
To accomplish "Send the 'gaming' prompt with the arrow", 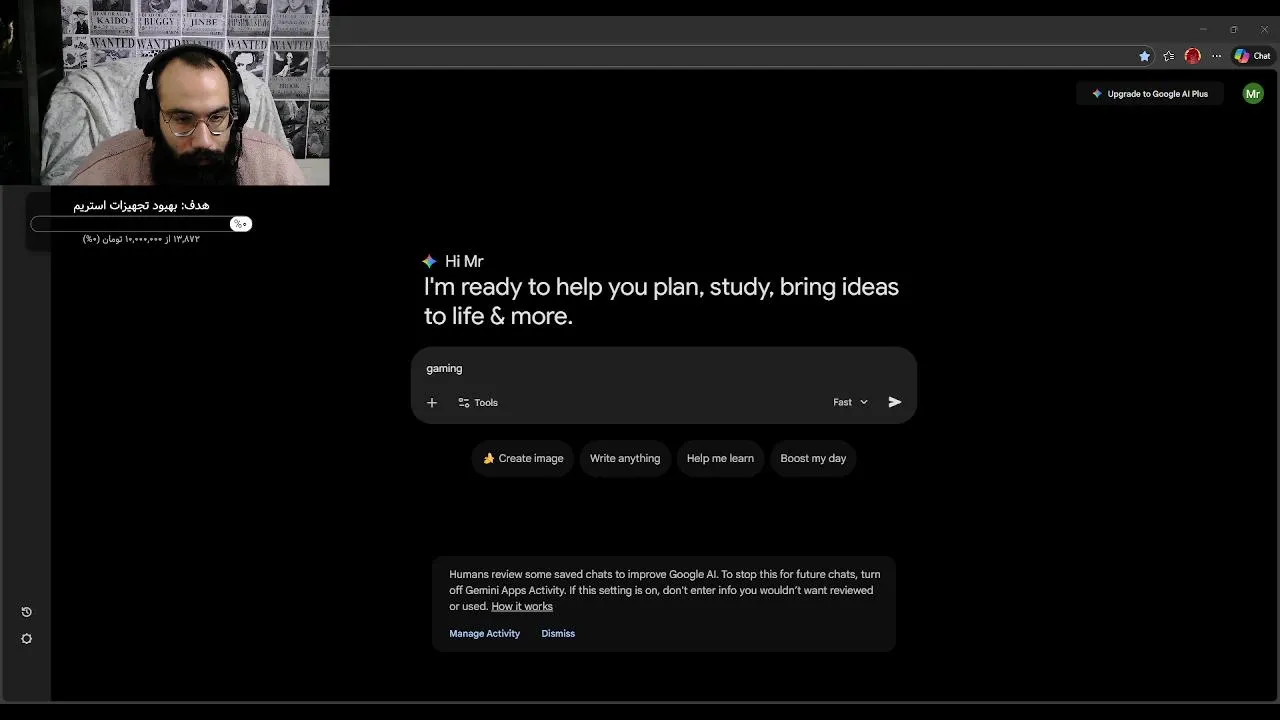I will pos(895,402).
